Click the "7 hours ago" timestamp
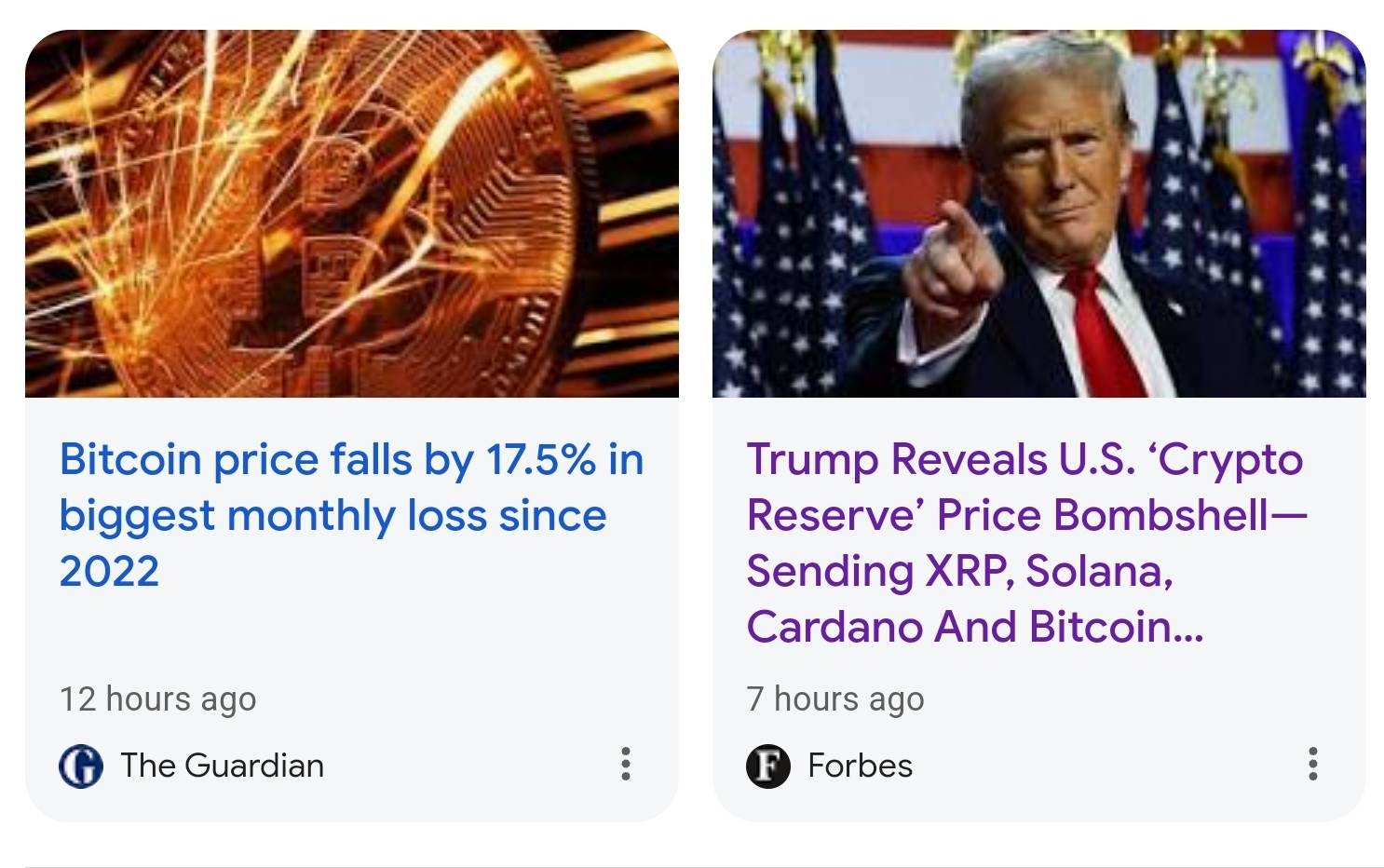 (x=834, y=698)
